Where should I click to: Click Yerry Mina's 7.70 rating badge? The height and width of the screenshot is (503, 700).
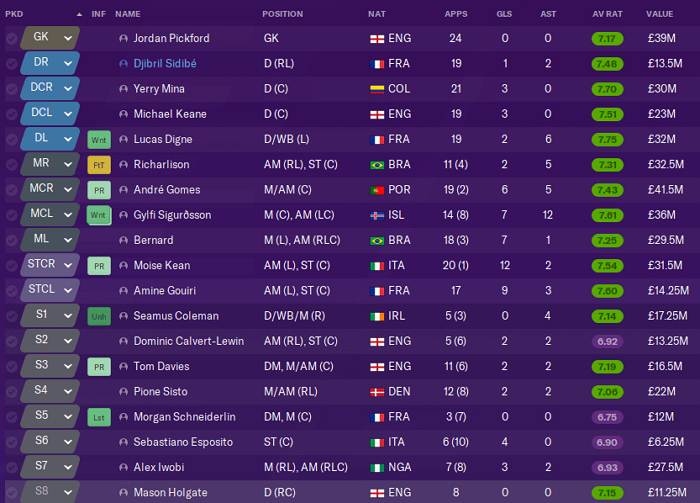tap(607, 89)
